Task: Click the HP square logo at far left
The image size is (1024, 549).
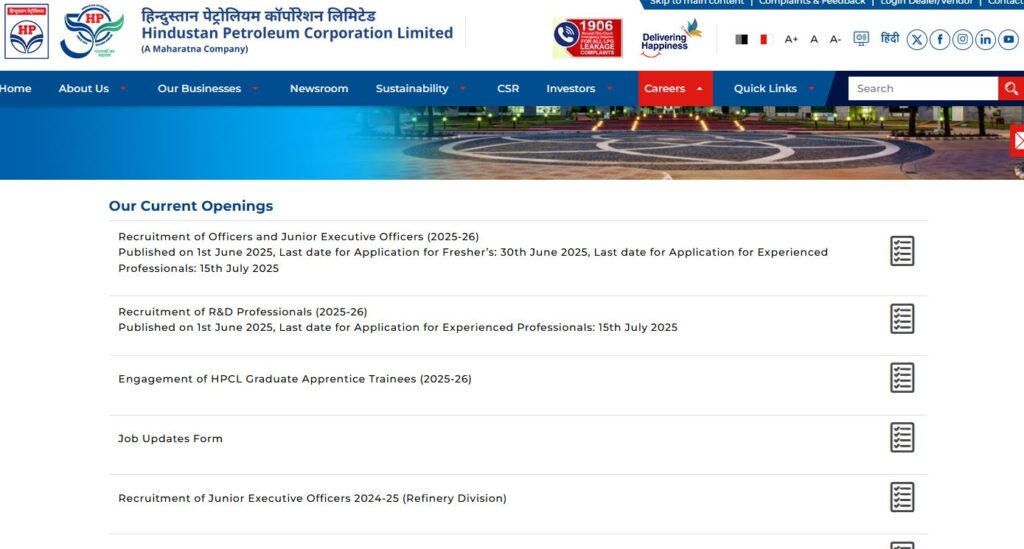Action: pyautogui.click(x=27, y=31)
